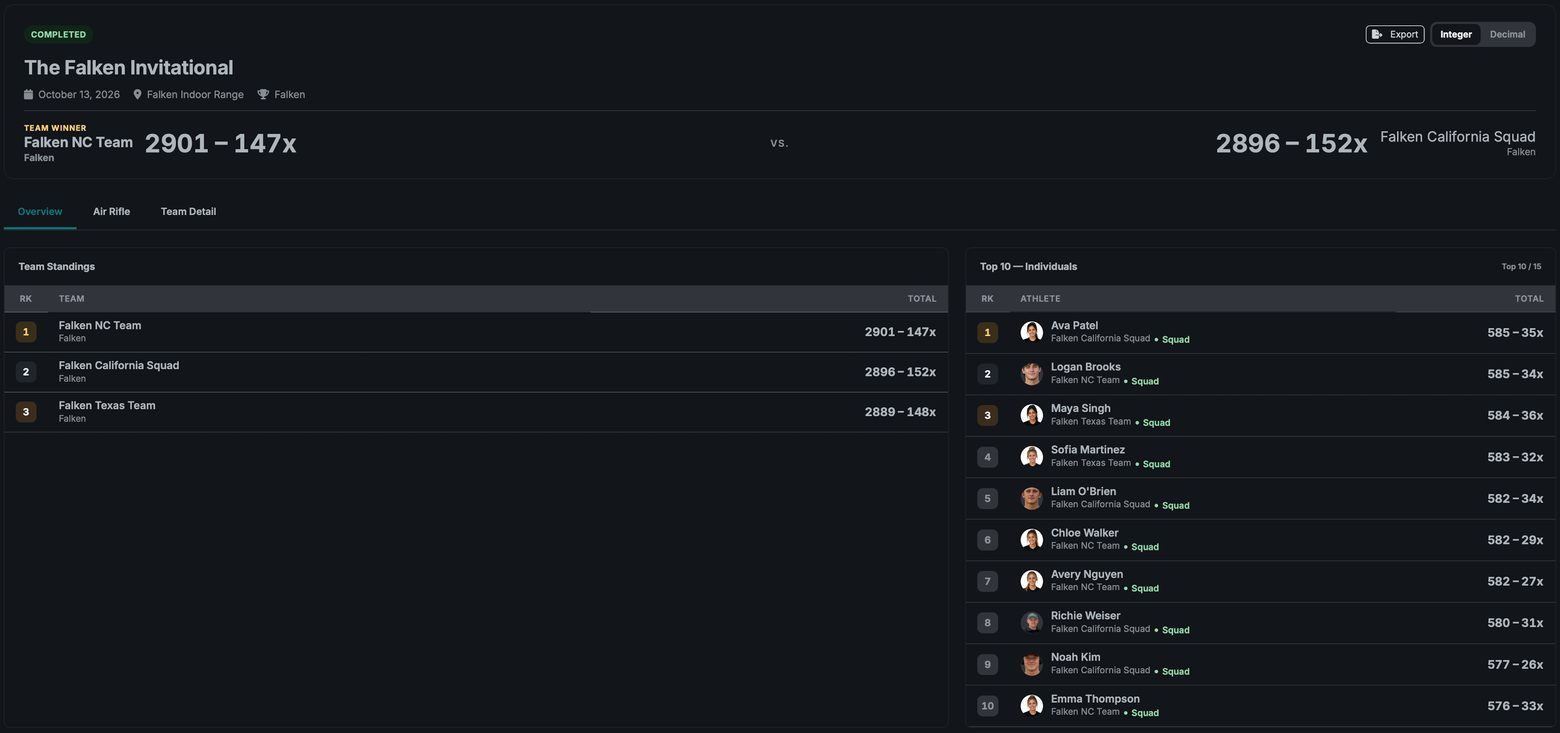Click the trophy icon beside Falken
Viewport: 1560px width, 733px height.
coord(263,94)
